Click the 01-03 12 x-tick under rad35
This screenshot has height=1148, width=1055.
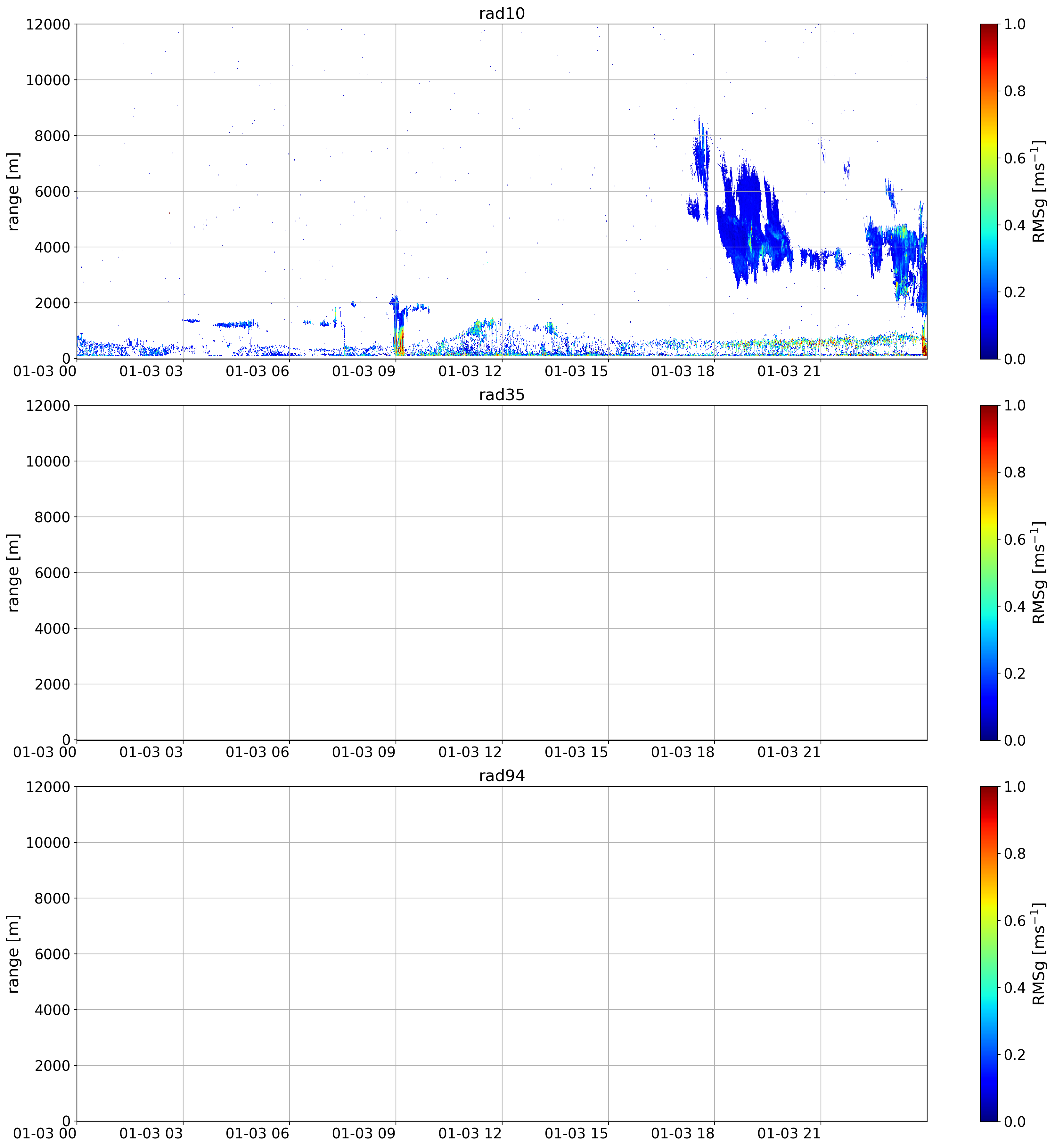pyautogui.click(x=470, y=752)
